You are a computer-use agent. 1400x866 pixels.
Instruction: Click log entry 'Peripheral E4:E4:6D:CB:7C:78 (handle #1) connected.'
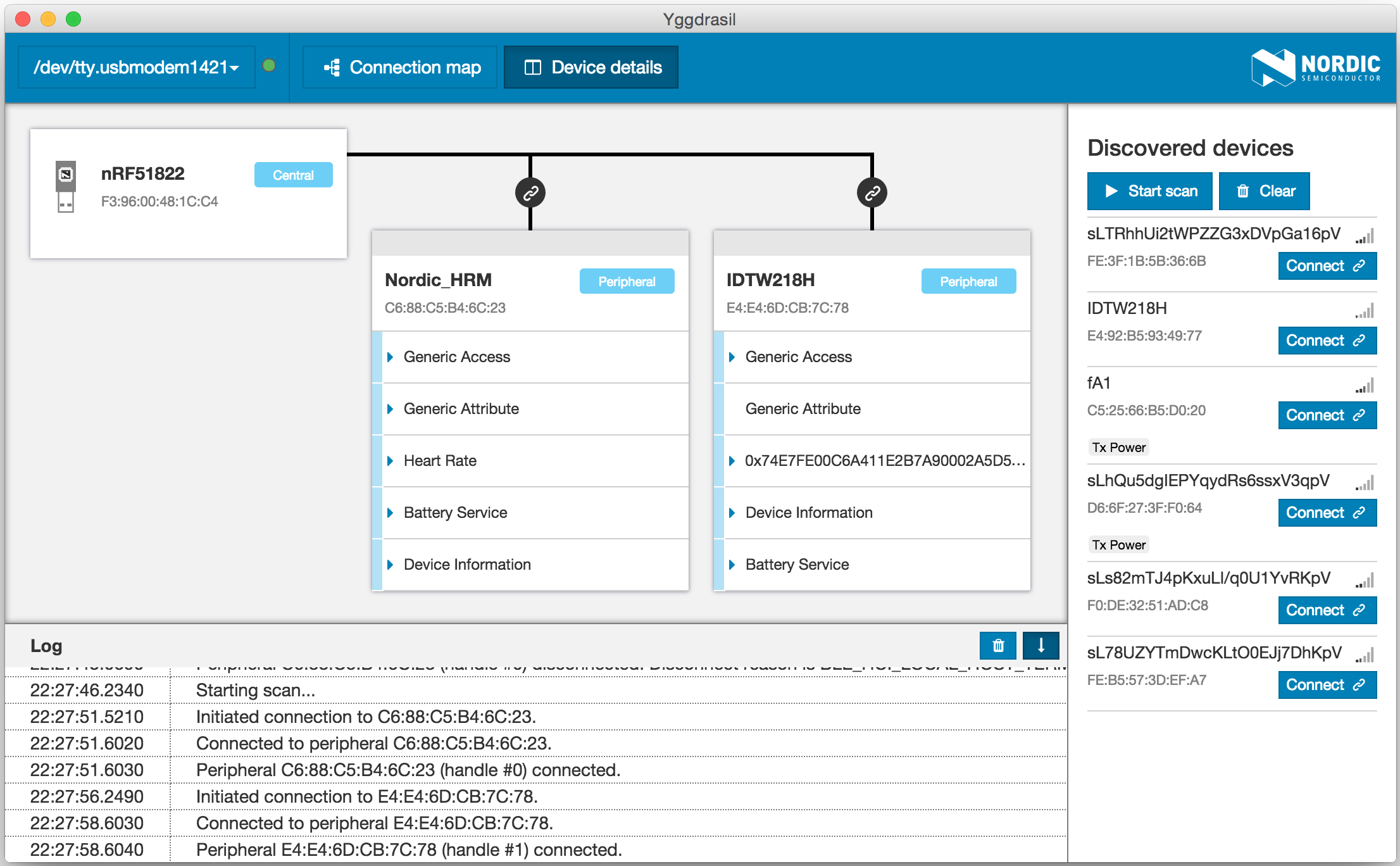pyautogui.click(x=409, y=850)
